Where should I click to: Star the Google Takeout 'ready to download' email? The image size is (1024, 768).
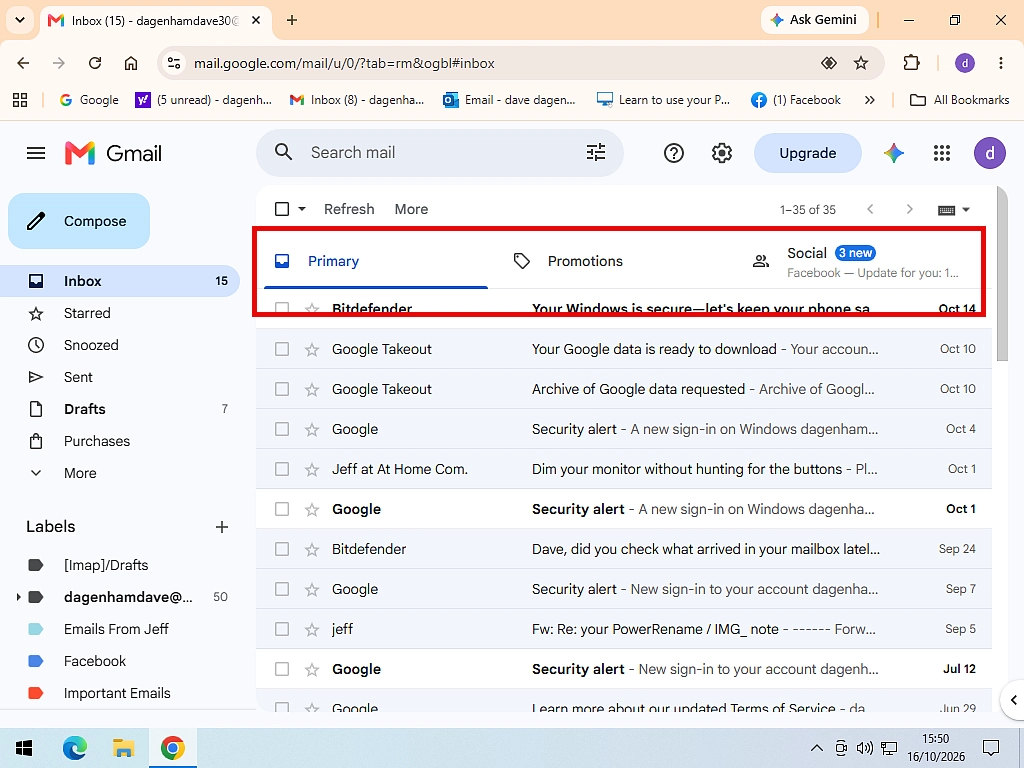[312, 349]
